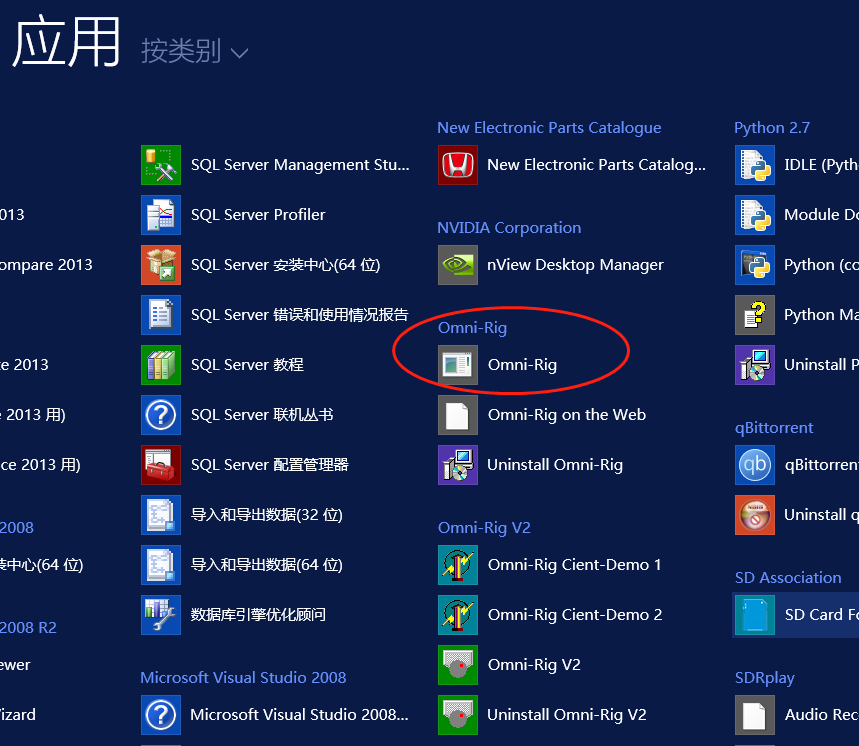The height and width of the screenshot is (746, 859).
Task: Open the 按类别 sort dropdown
Action: point(194,51)
